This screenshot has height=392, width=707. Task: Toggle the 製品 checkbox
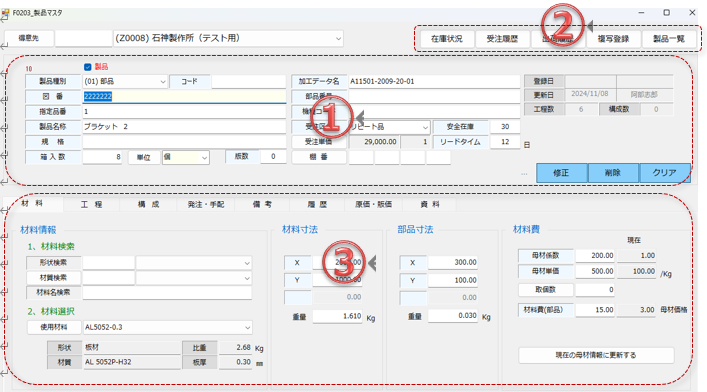coord(87,67)
